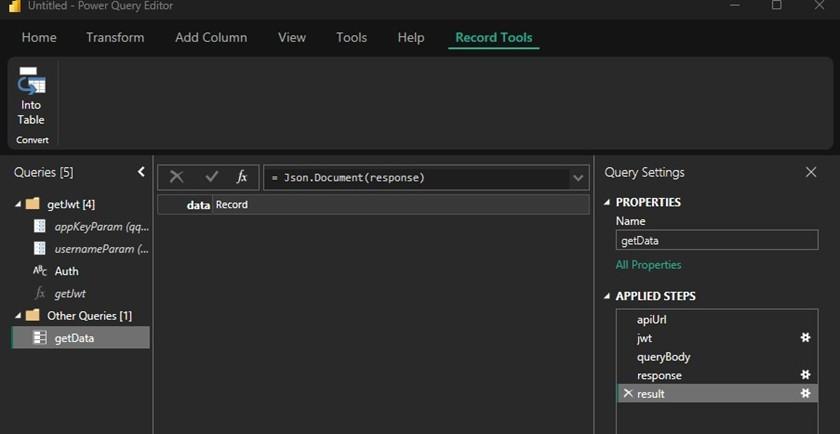The width and height of the screenshot is (840, 434).
Task: Open settings gear for jwt step
Action: pos(805,338)
